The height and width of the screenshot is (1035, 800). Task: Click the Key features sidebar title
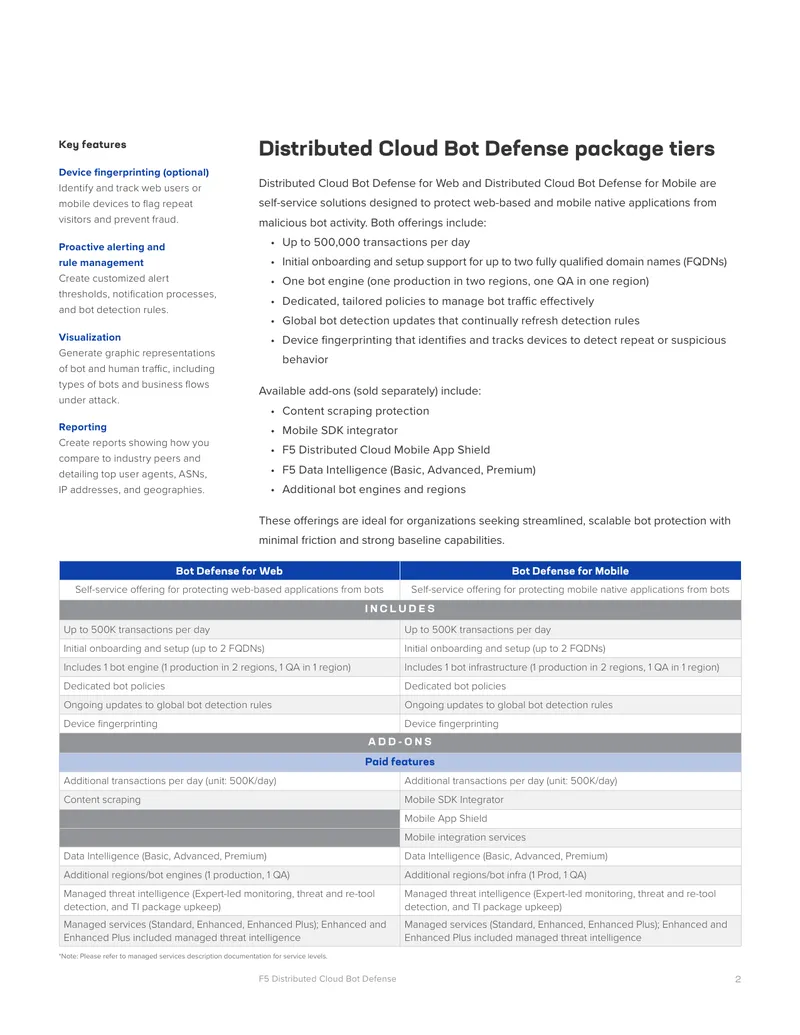click(92, 145)
